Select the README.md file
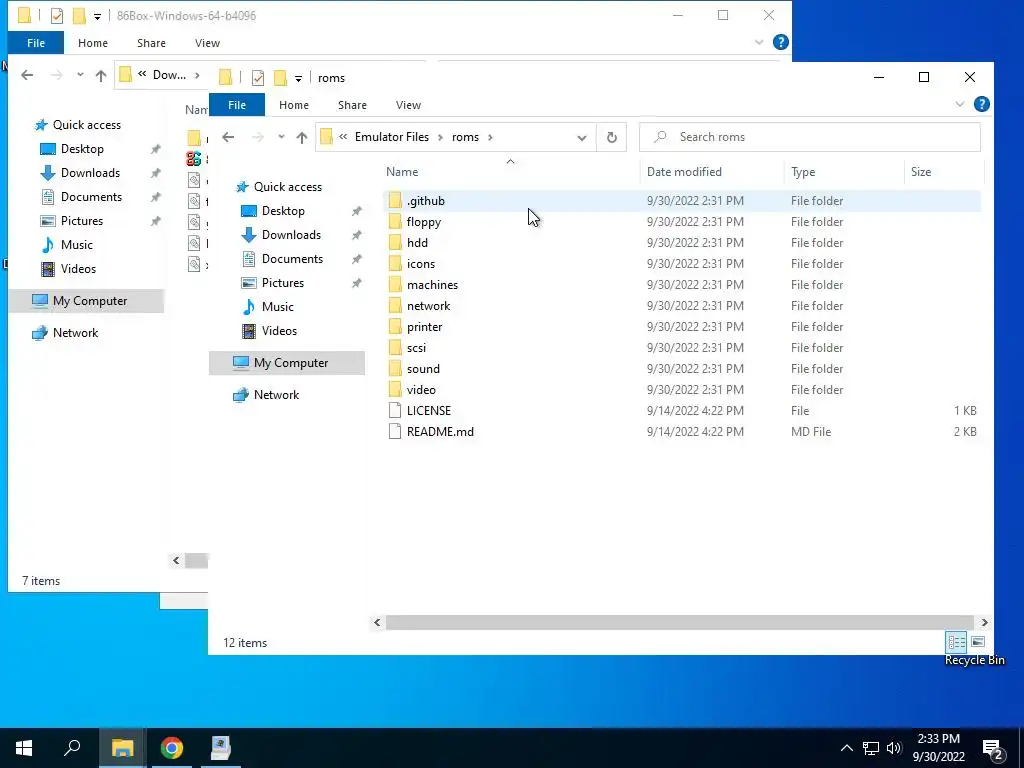The height and width of the screenshot is (768, 1024). pyautogui.click(x=440, y=432)
